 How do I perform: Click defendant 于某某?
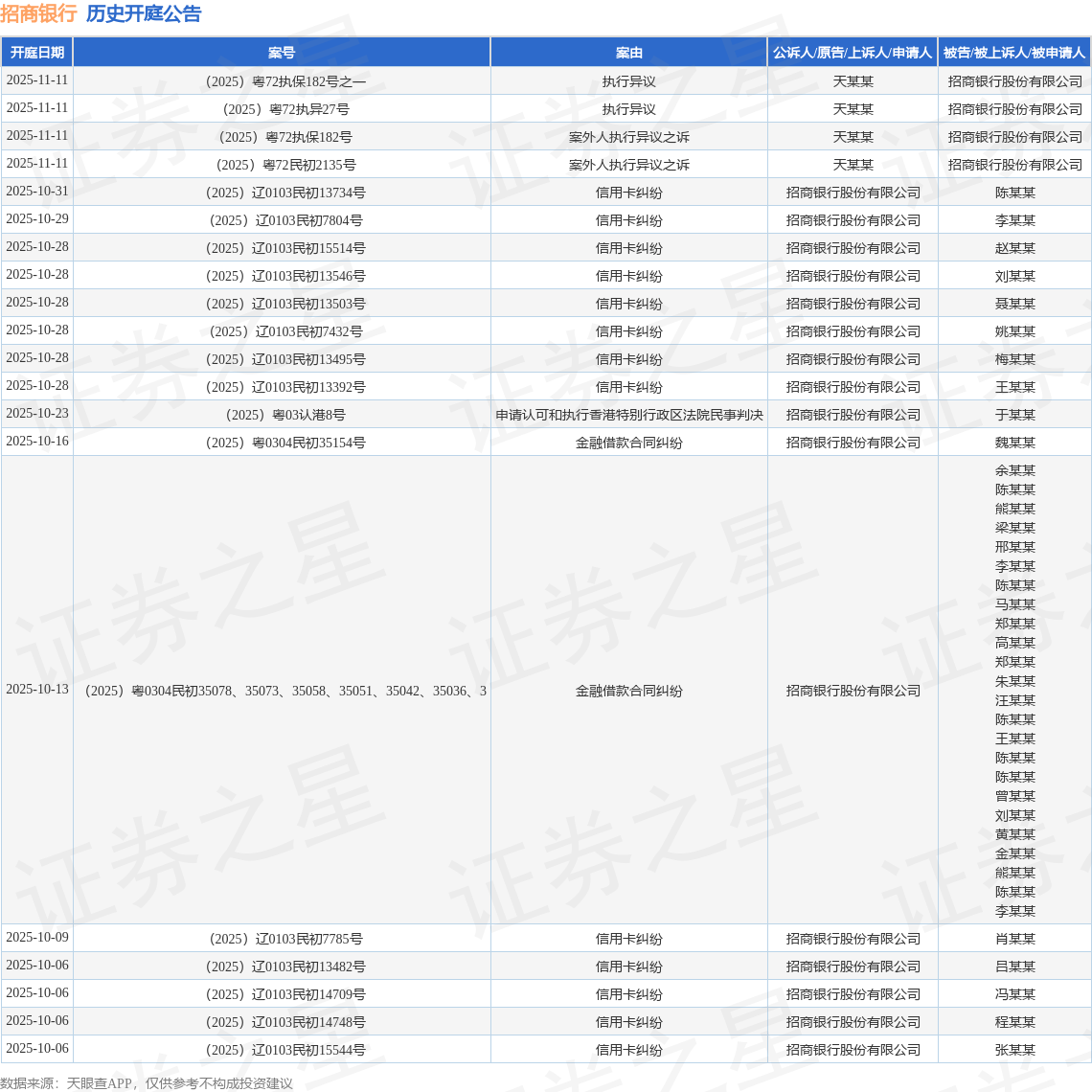1014,416
